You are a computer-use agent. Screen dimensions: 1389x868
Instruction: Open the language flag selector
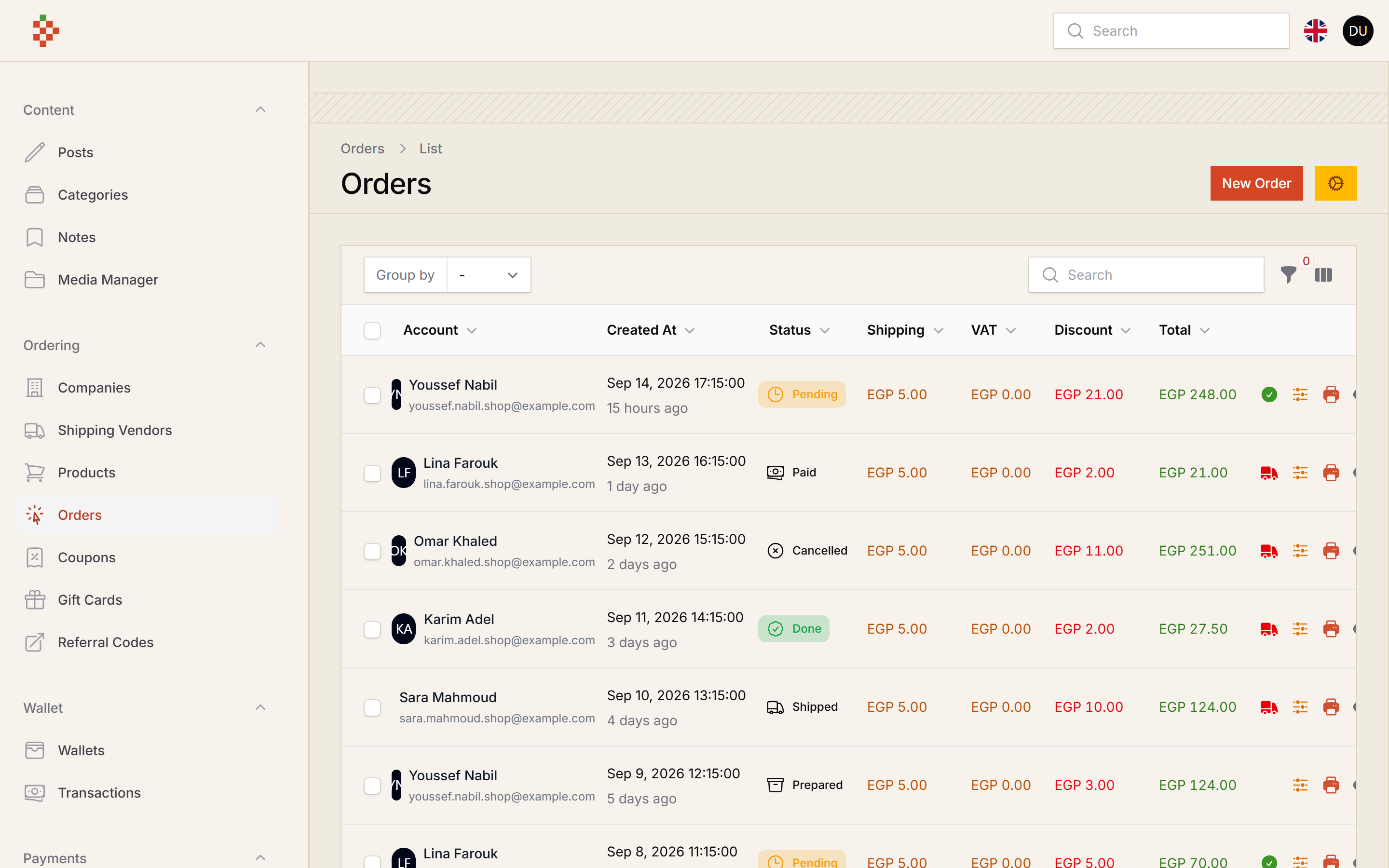coord(1315,31)
